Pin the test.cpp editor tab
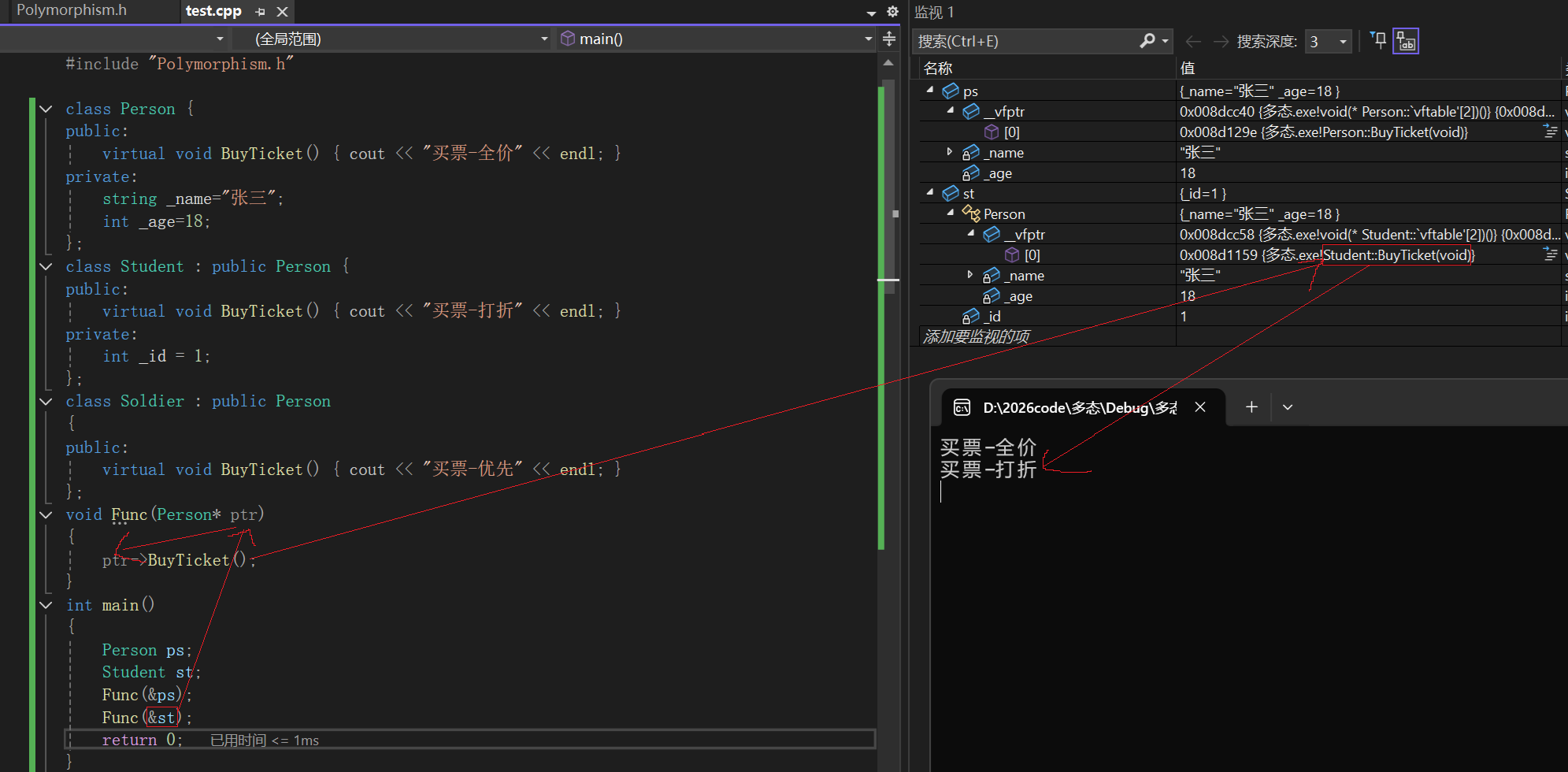 (x=260, y=12)
